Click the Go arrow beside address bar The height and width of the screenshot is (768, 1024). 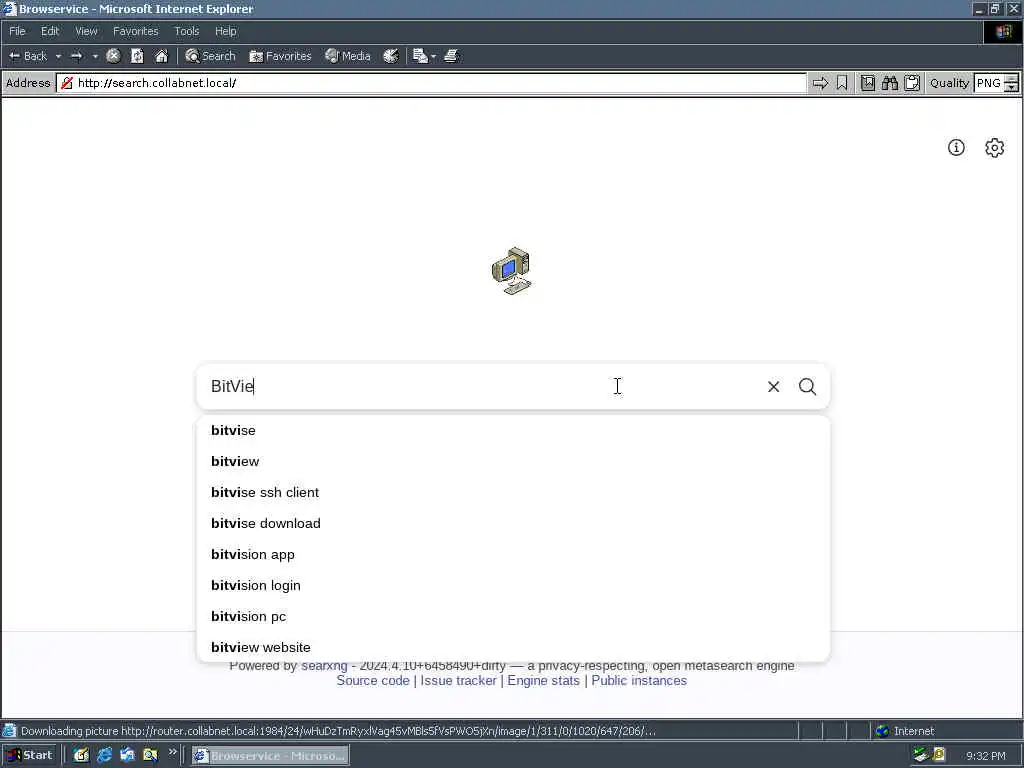pyautogui.click(x=820, y=83)
